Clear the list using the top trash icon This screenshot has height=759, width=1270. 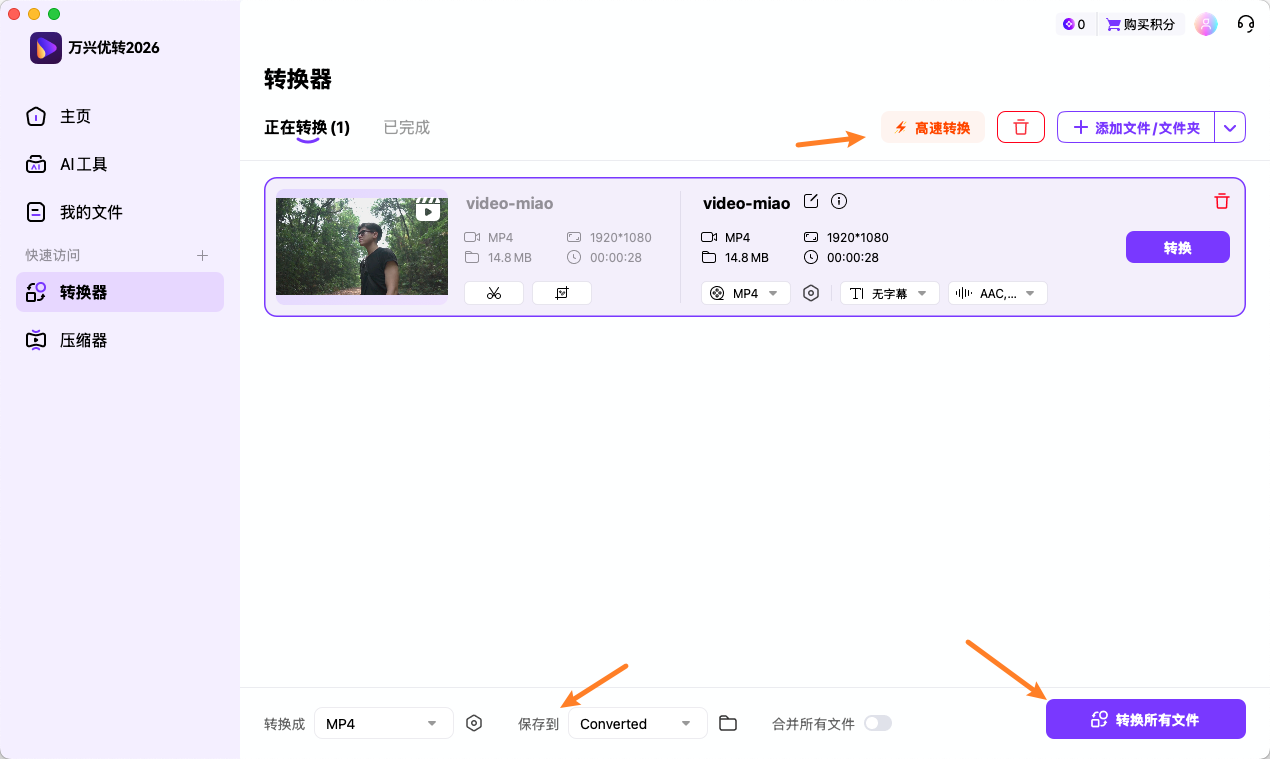point(1020,127)
